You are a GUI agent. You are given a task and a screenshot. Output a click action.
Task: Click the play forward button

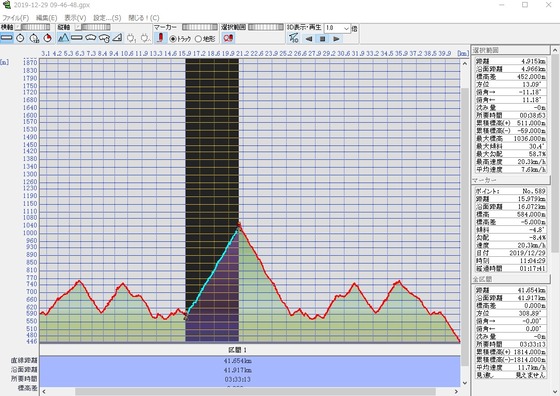point(336,39)
